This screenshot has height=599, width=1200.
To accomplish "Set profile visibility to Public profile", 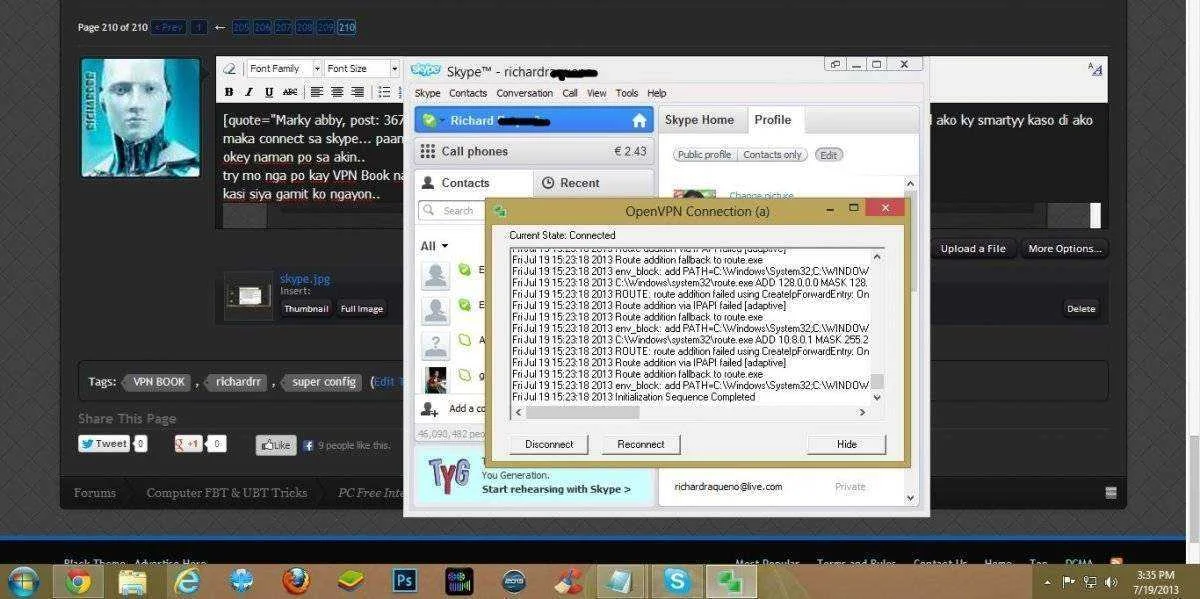I will pos(704,155).
